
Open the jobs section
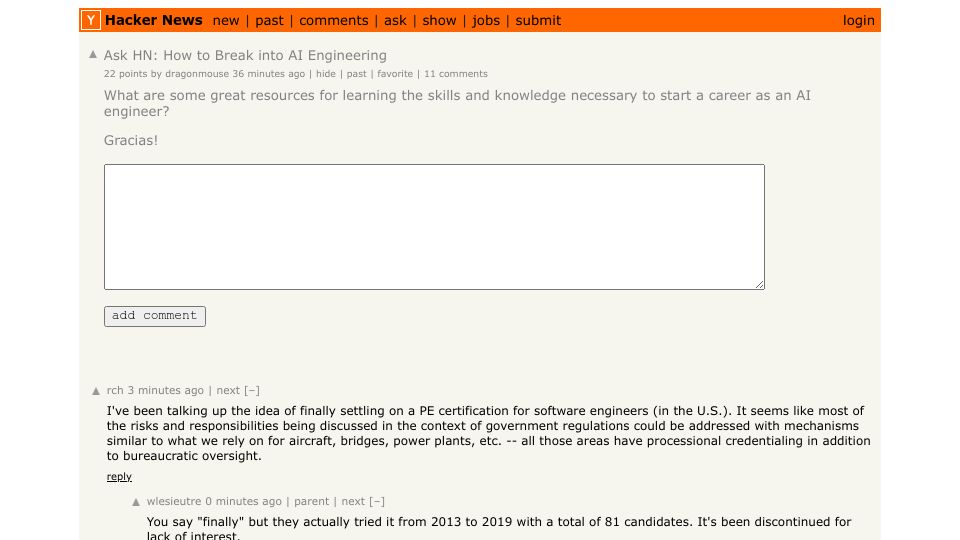[x=486, y=21]
